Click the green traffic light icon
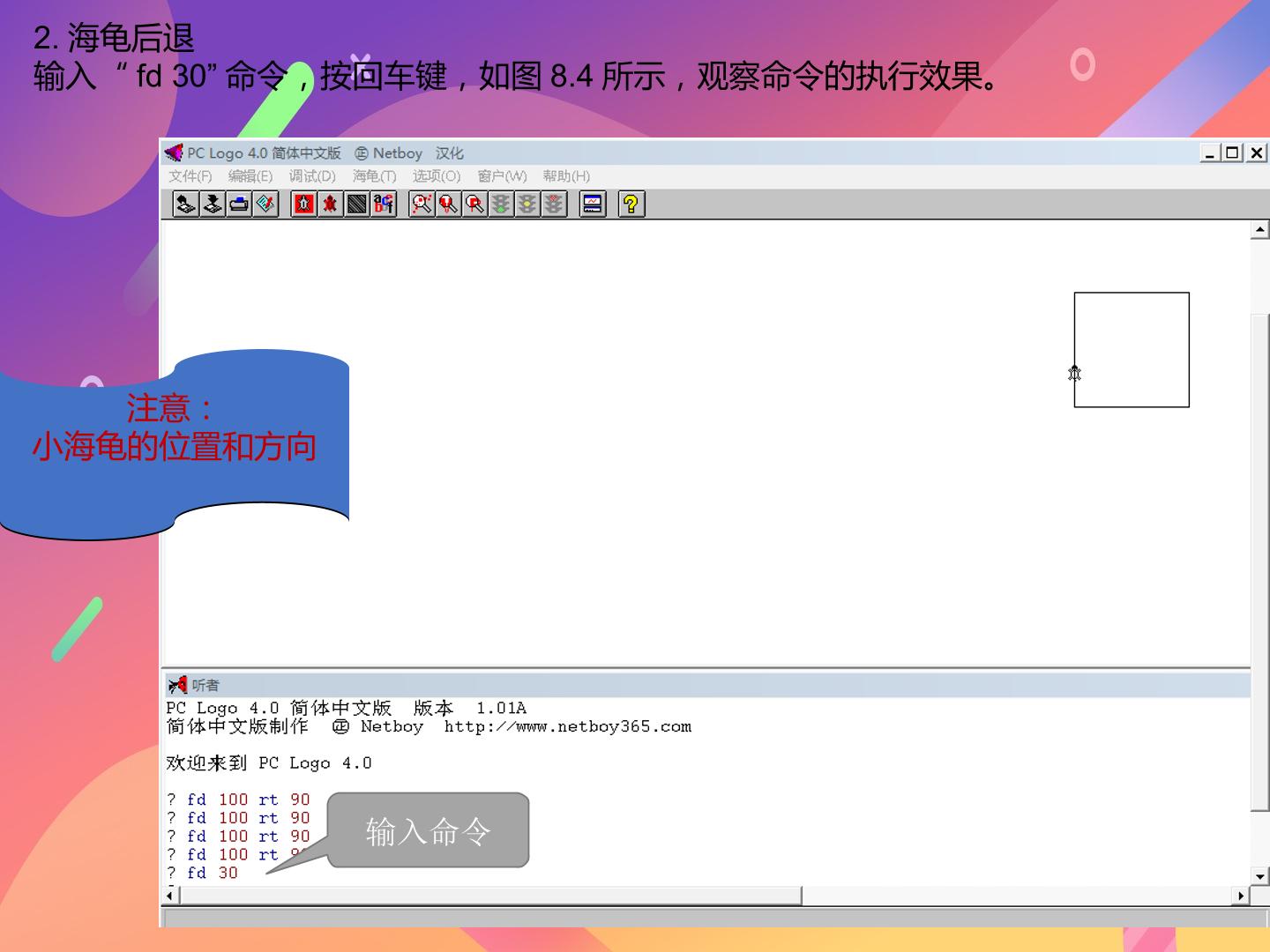The height and width of the screenshot is (952, 1270). point(501,205)
